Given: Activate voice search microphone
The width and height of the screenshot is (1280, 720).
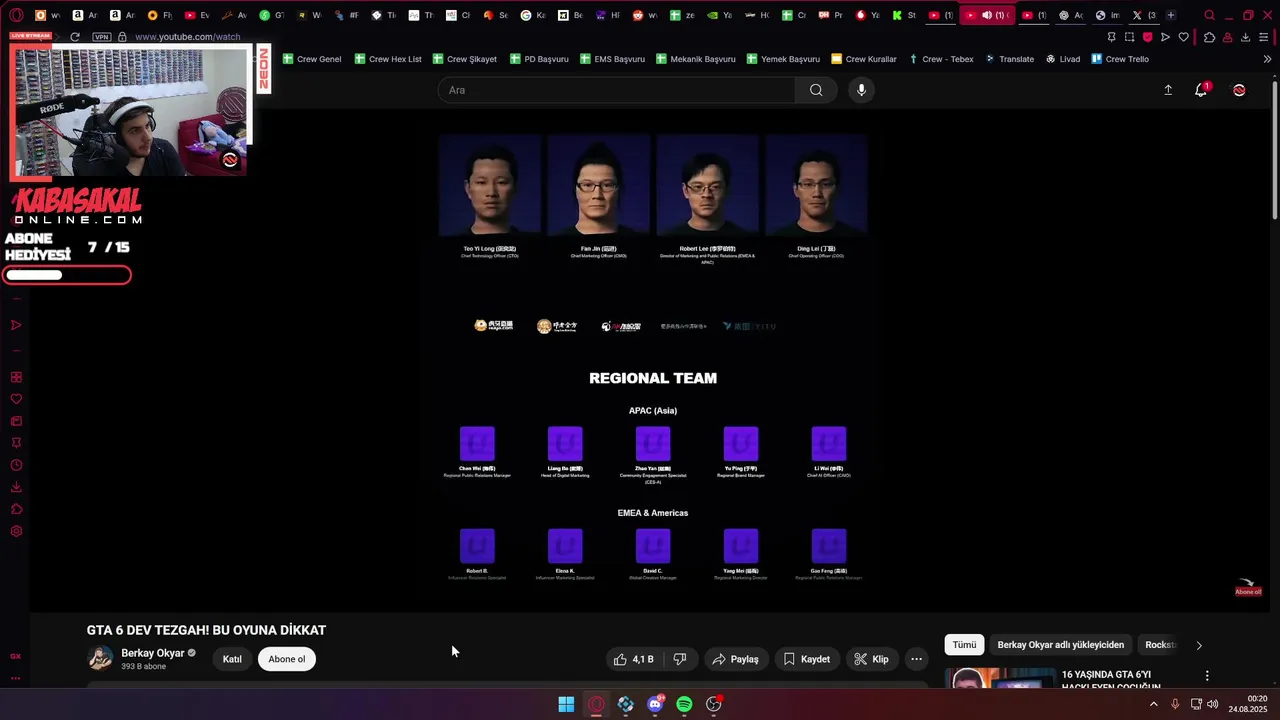Looking at the screenshot, I should pyautogui.click(x=861, y=90).
